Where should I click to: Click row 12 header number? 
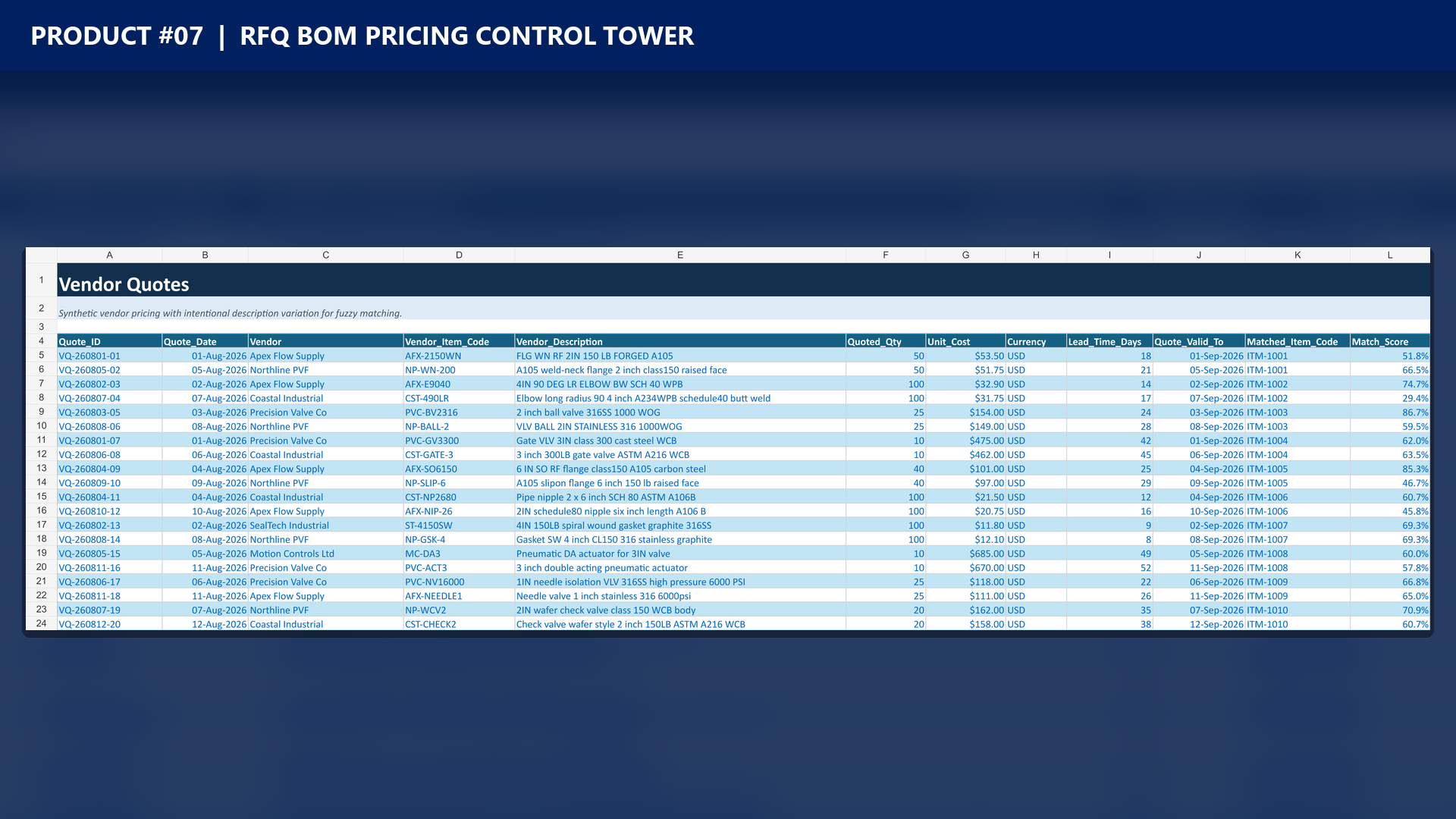click(41, 454)
